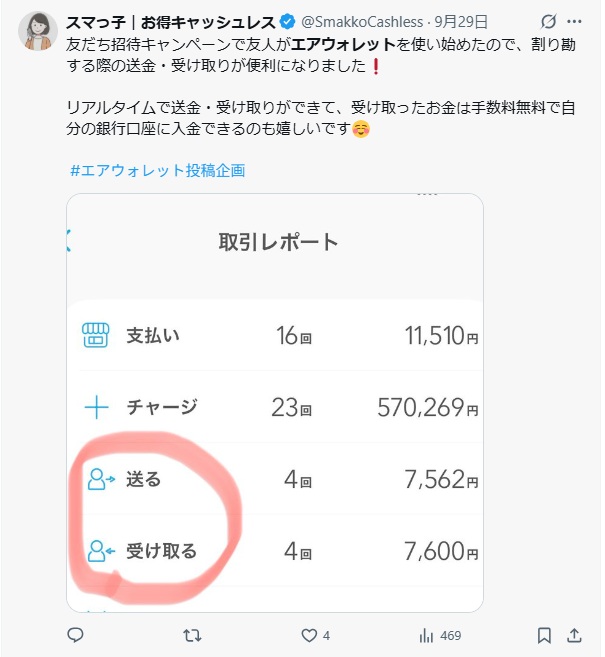This screenshot has height=657, width=605.
Task: Click the 支払い shop icon in the image
Action: [95, 336]
